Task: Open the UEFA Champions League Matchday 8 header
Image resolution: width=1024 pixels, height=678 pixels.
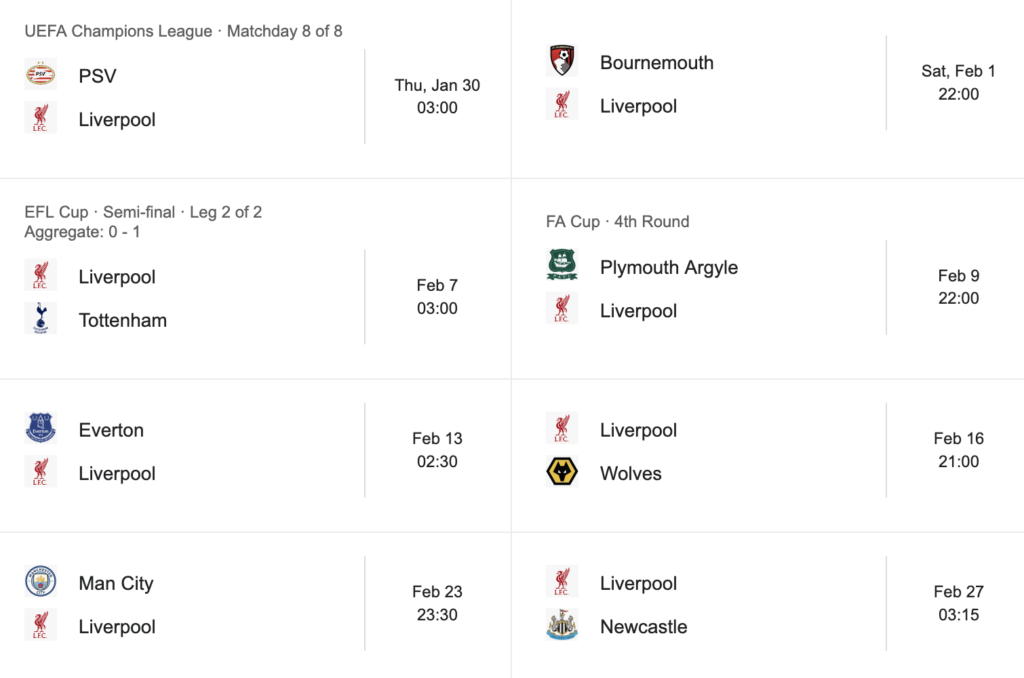Action: pos(183,31)
